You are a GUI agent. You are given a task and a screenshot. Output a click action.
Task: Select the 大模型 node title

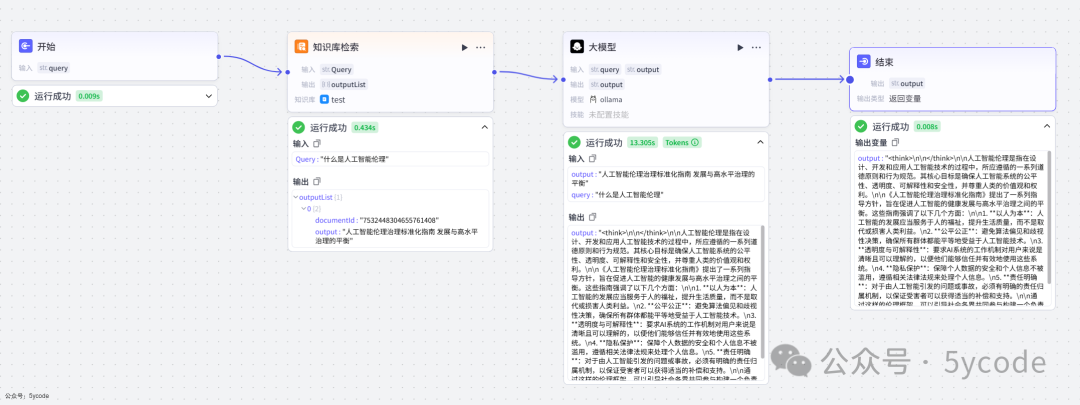(602, 48)
